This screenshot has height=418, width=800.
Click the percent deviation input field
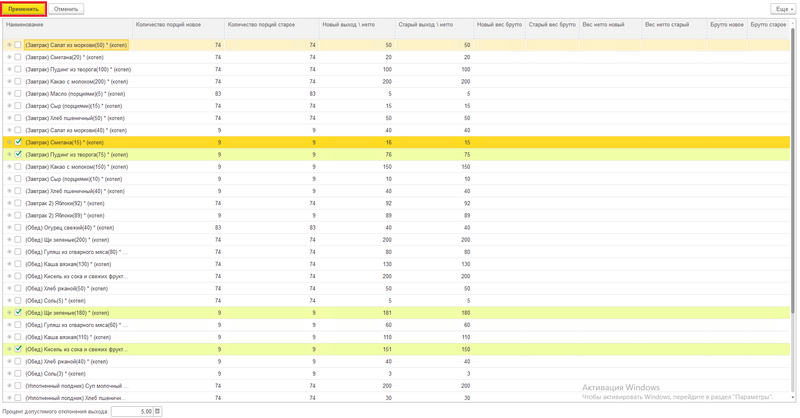coord(131,411)
